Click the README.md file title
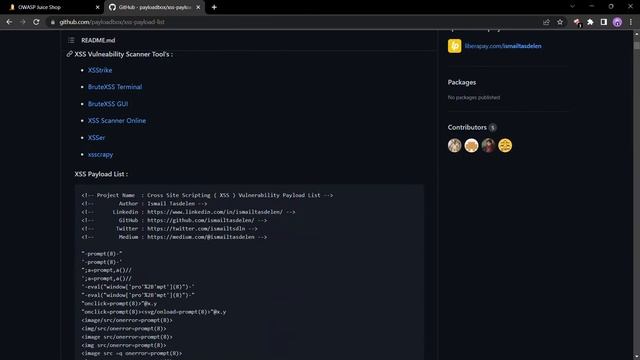This screenshot has width=640, height=360. 98,40
